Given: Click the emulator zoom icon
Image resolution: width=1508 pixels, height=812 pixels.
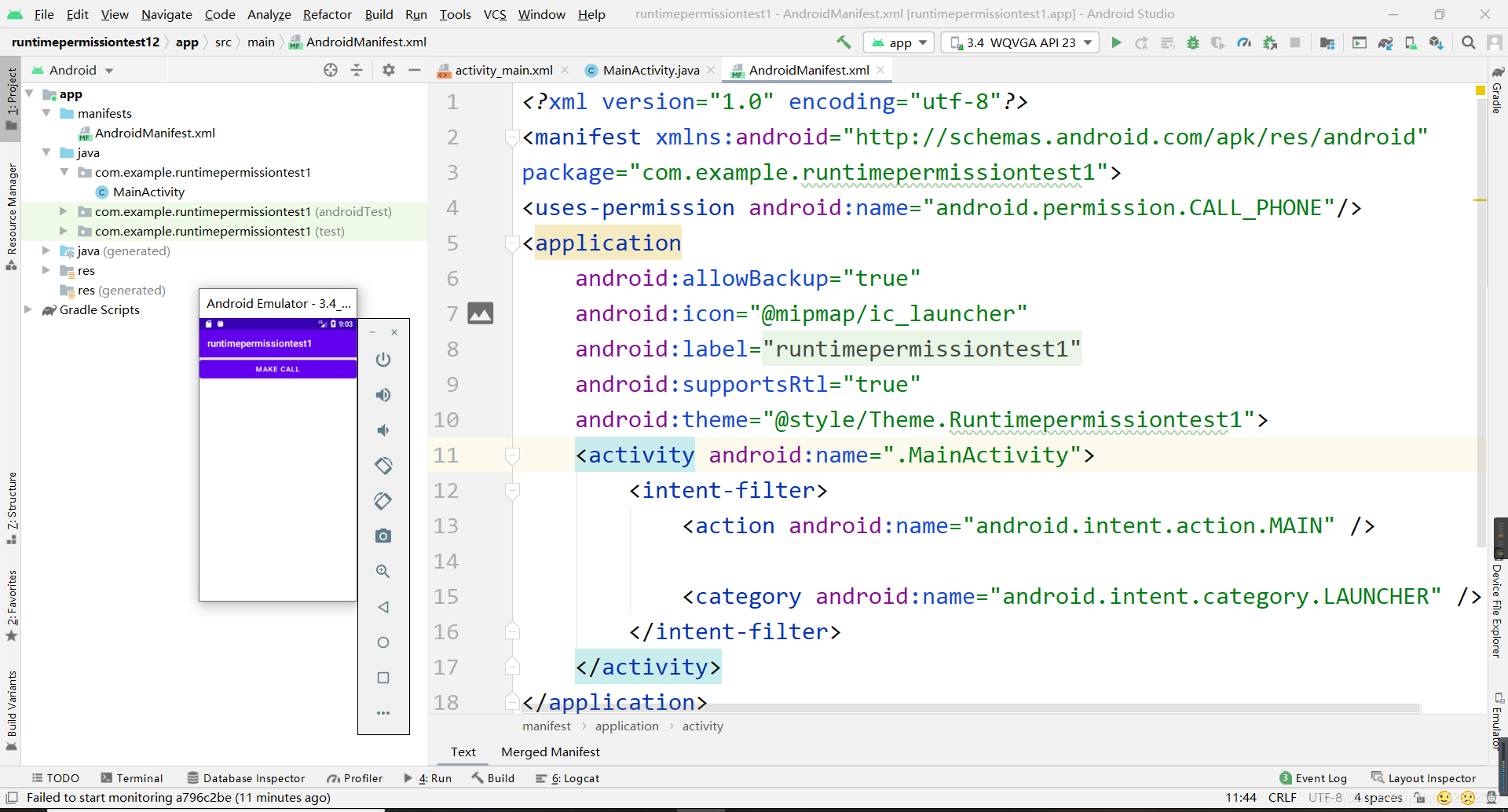Looking at the screenshot, I should 383,572.
